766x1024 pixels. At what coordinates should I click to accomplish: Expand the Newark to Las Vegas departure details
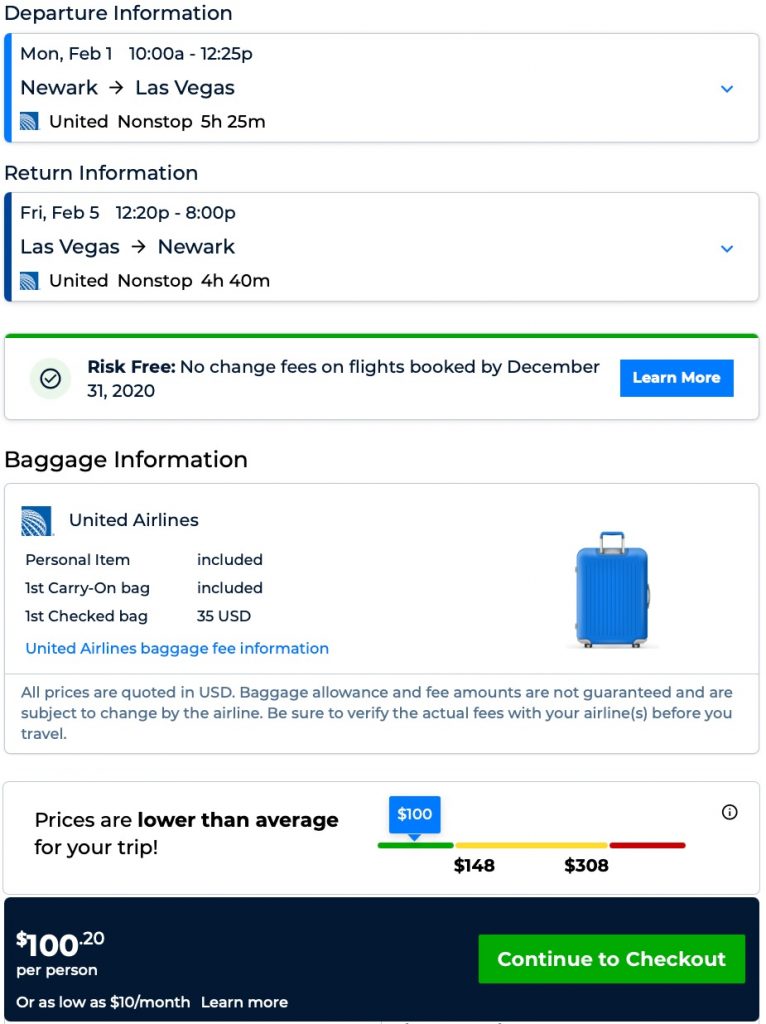727,88
